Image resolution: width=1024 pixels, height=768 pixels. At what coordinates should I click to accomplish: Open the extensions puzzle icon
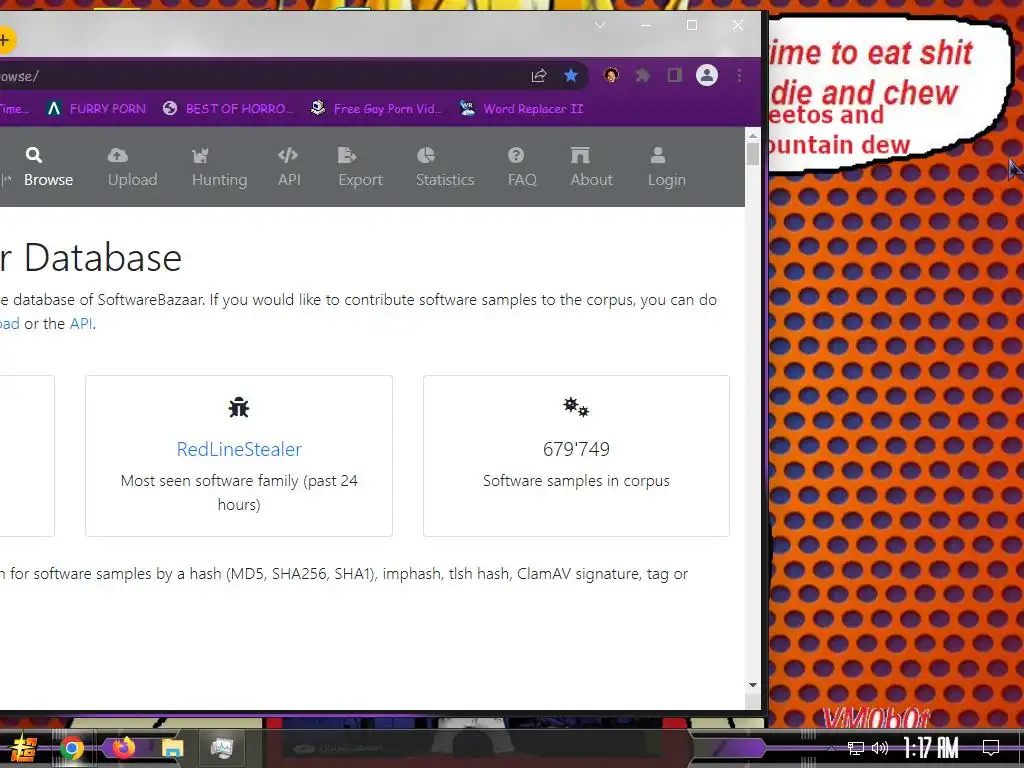click(x=643, y=76)
